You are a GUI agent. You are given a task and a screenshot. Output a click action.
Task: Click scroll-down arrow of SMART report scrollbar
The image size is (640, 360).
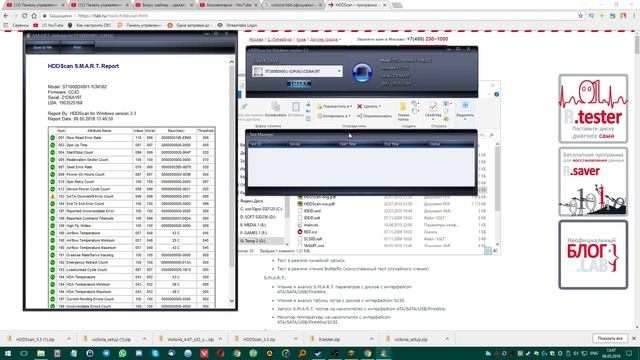point(231,301)
